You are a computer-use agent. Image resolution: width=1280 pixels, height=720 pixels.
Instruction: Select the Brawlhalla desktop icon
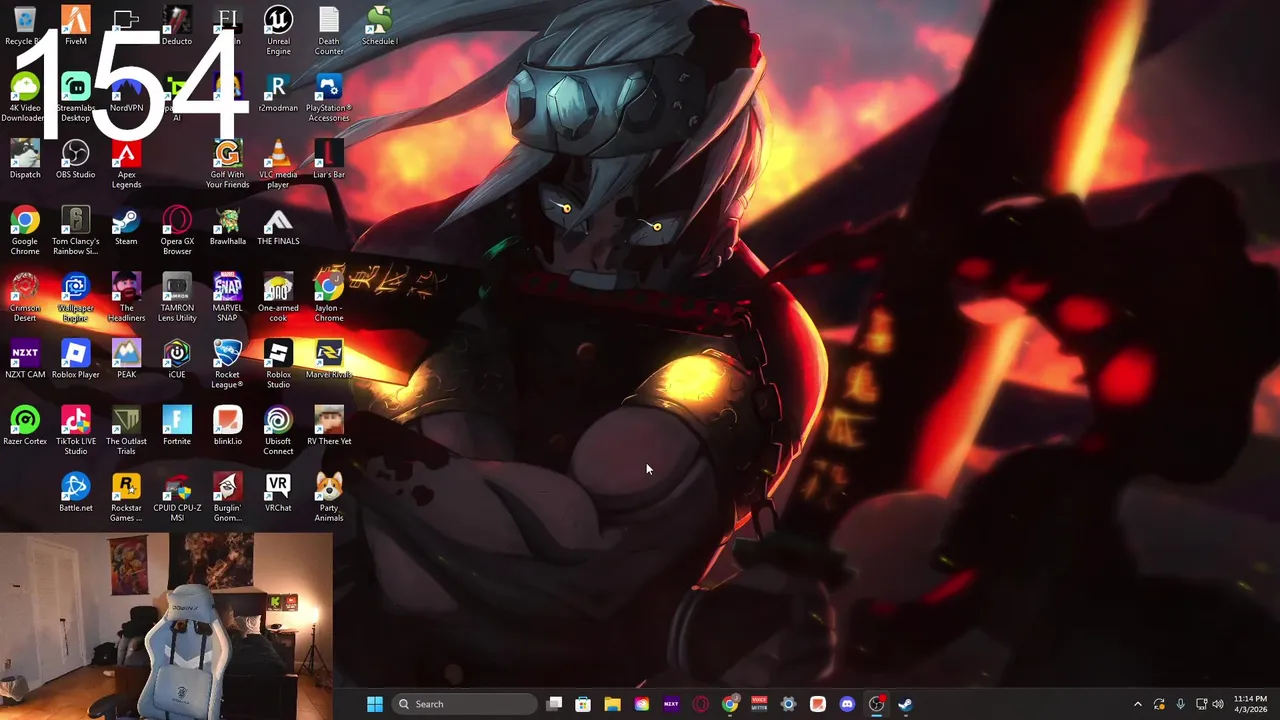click(x=228, y=226)
